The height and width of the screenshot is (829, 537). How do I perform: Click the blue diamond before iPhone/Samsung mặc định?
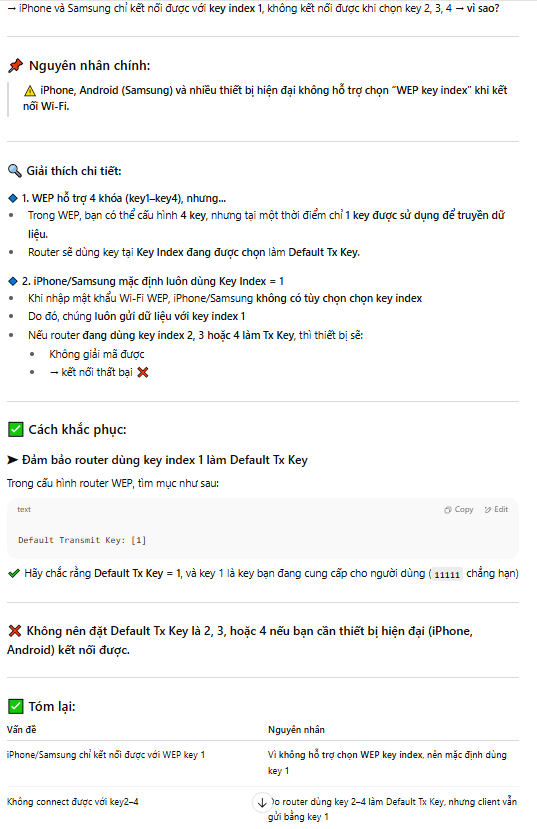13,281
